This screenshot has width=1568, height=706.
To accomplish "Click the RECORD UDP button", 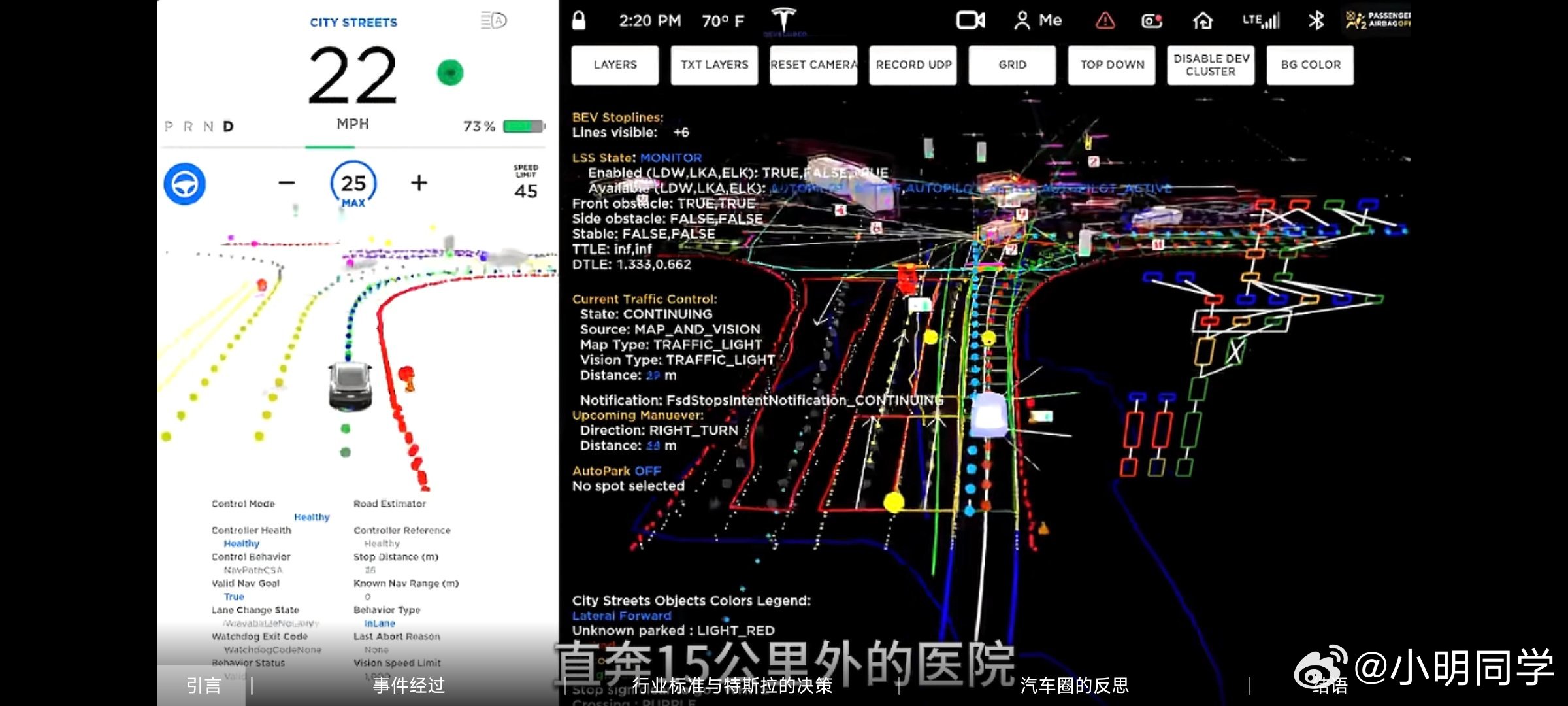I will (913, 65).
